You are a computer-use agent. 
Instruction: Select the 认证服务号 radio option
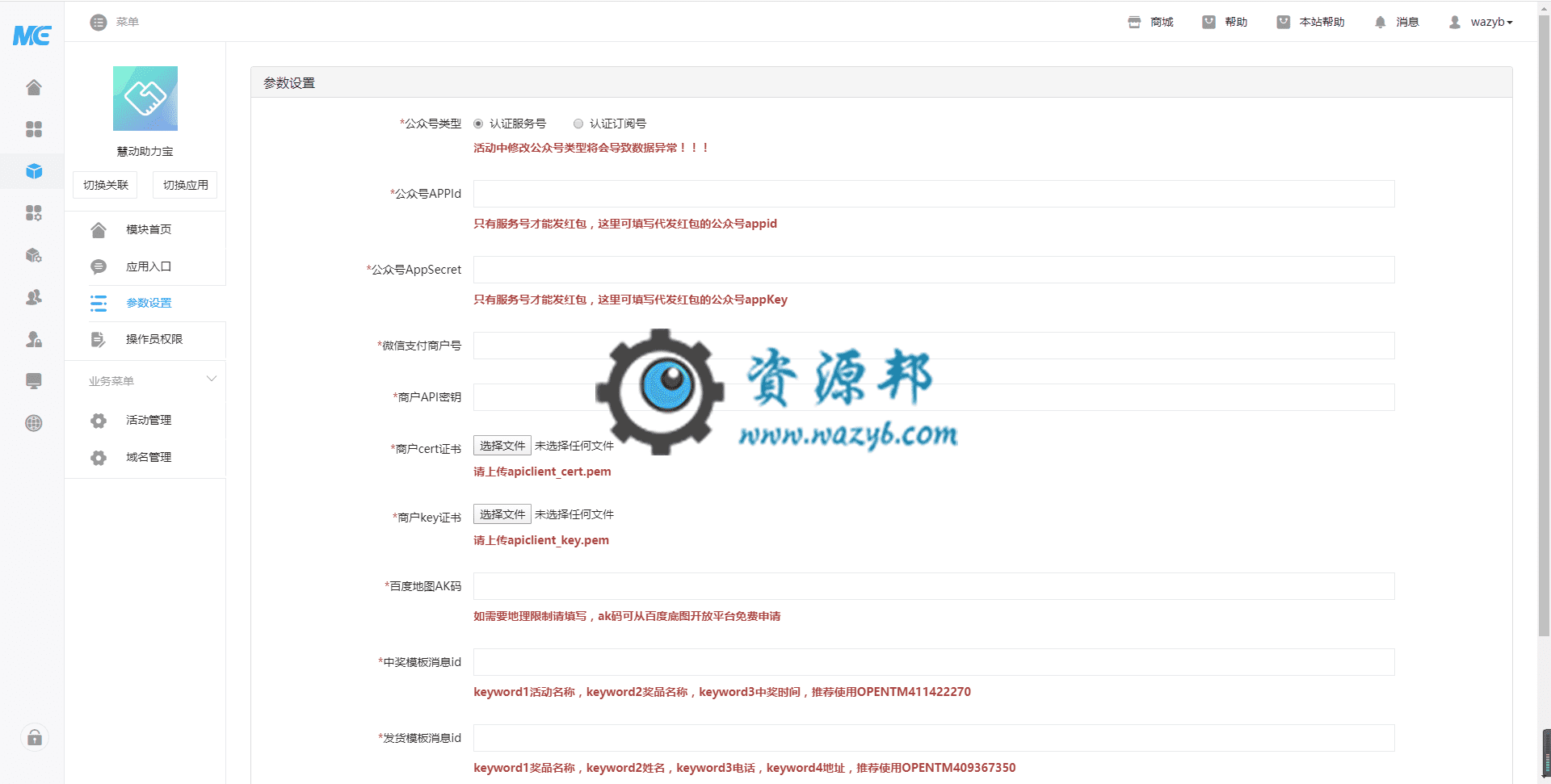(x=478, y=124)
